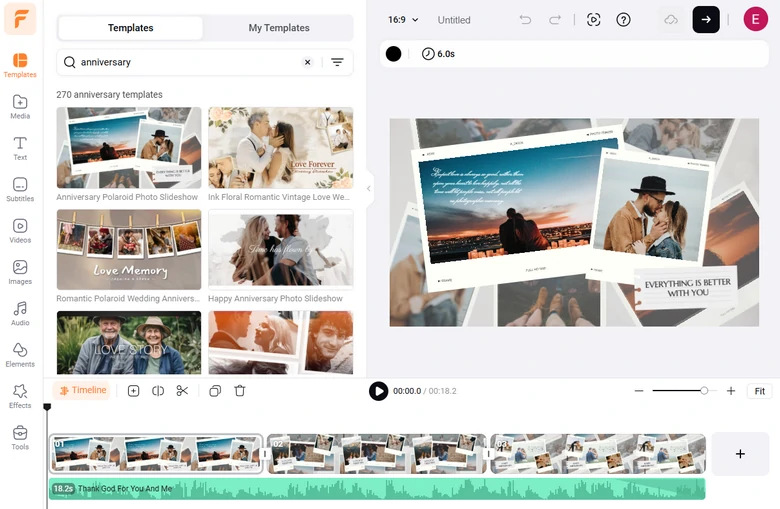
Task: Duplicate the selected scene
Action: pyautogui.click(x=215, y=391)
